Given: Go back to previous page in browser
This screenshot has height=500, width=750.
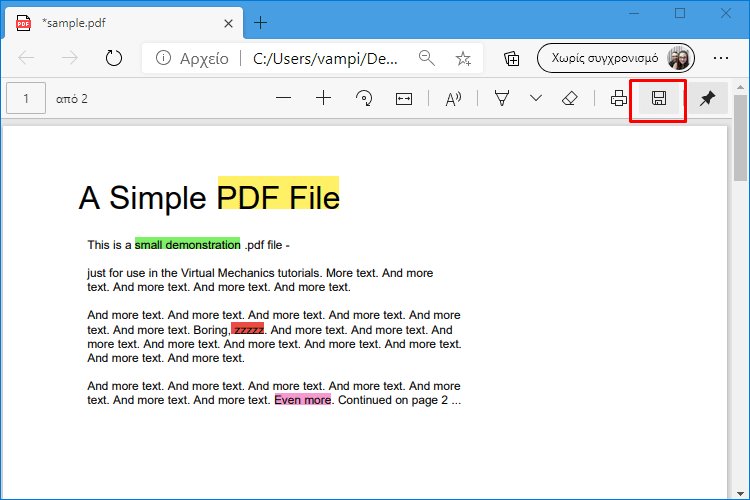Looking at the screenshot, I should pyautogui.click(x=26, y=58).
